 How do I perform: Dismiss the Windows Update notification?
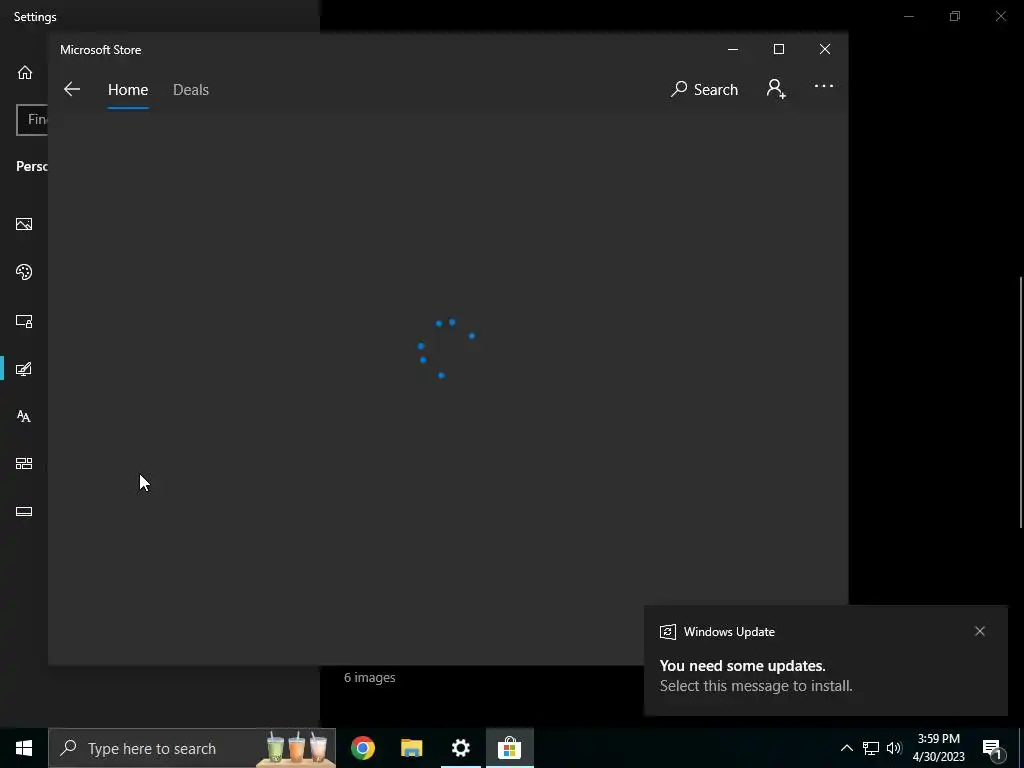[980, 631]
